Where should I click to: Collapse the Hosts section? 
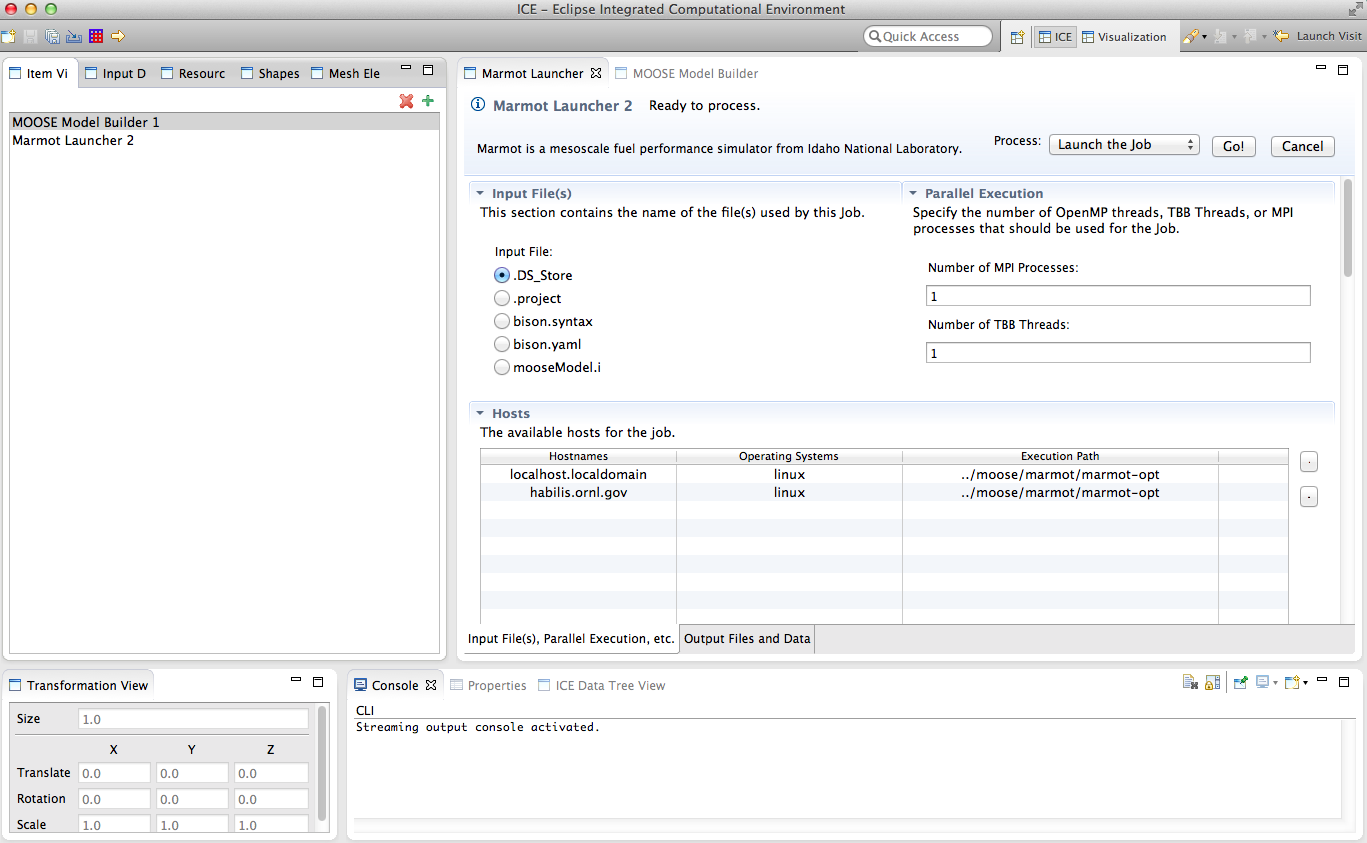tap(480, 413)
